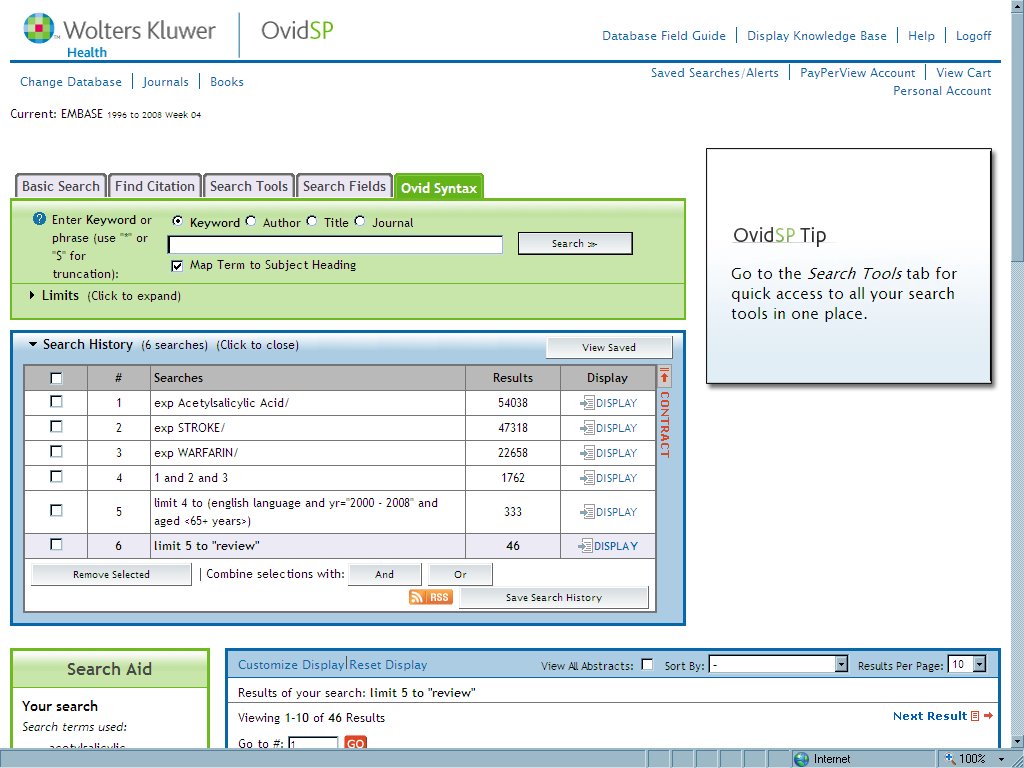Screen dimensions: 1024x768
Task: Click DISPLAY for search 4 '1 and 2 and 3'
Action: click(x=608, y=477)
